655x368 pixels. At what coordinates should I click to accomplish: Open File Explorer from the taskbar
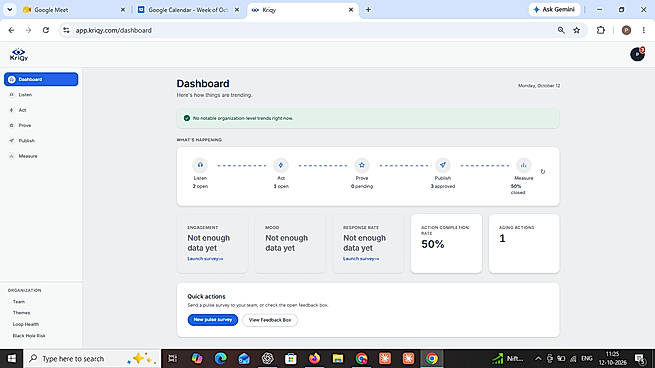338,358
